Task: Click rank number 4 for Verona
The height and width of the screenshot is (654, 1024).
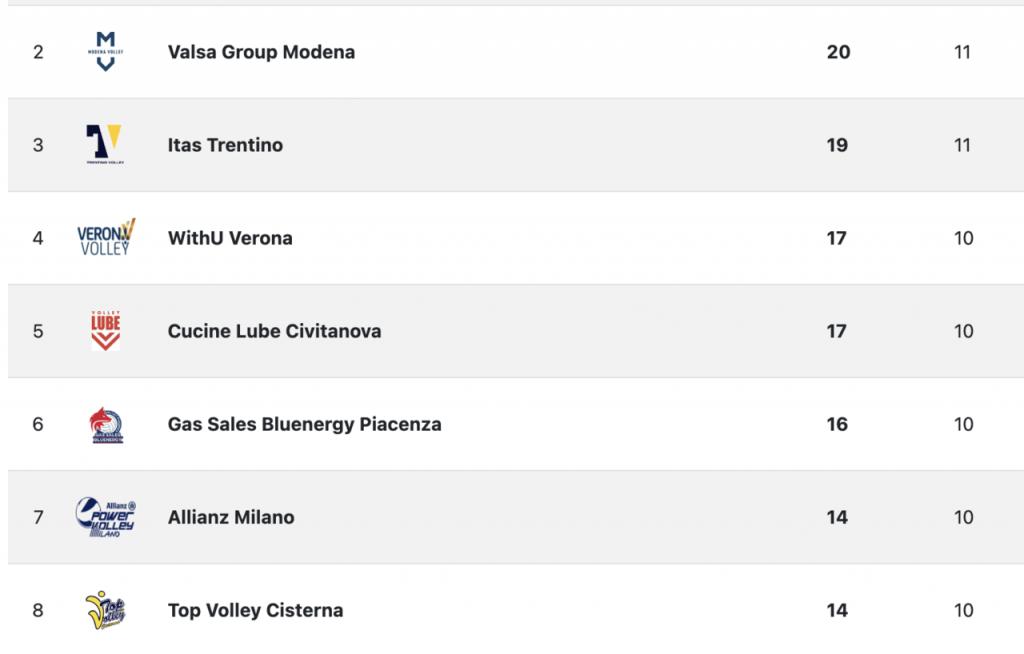Action: tap(38, 238)
